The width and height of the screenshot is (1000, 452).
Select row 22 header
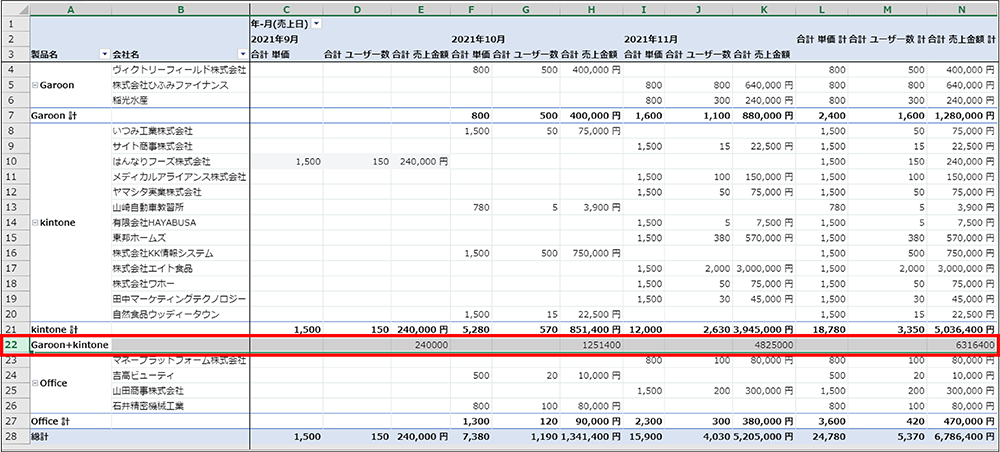15,345
